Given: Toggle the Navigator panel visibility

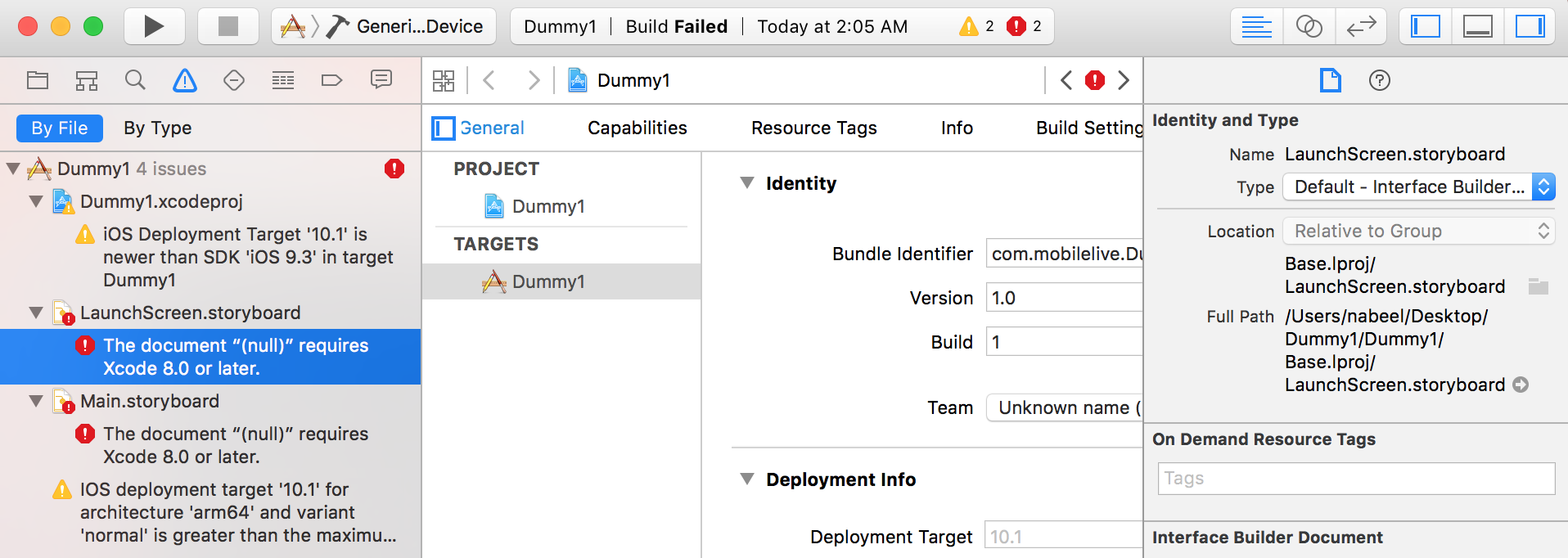Looking at the screenshot, I should (x=1426, y=26).
